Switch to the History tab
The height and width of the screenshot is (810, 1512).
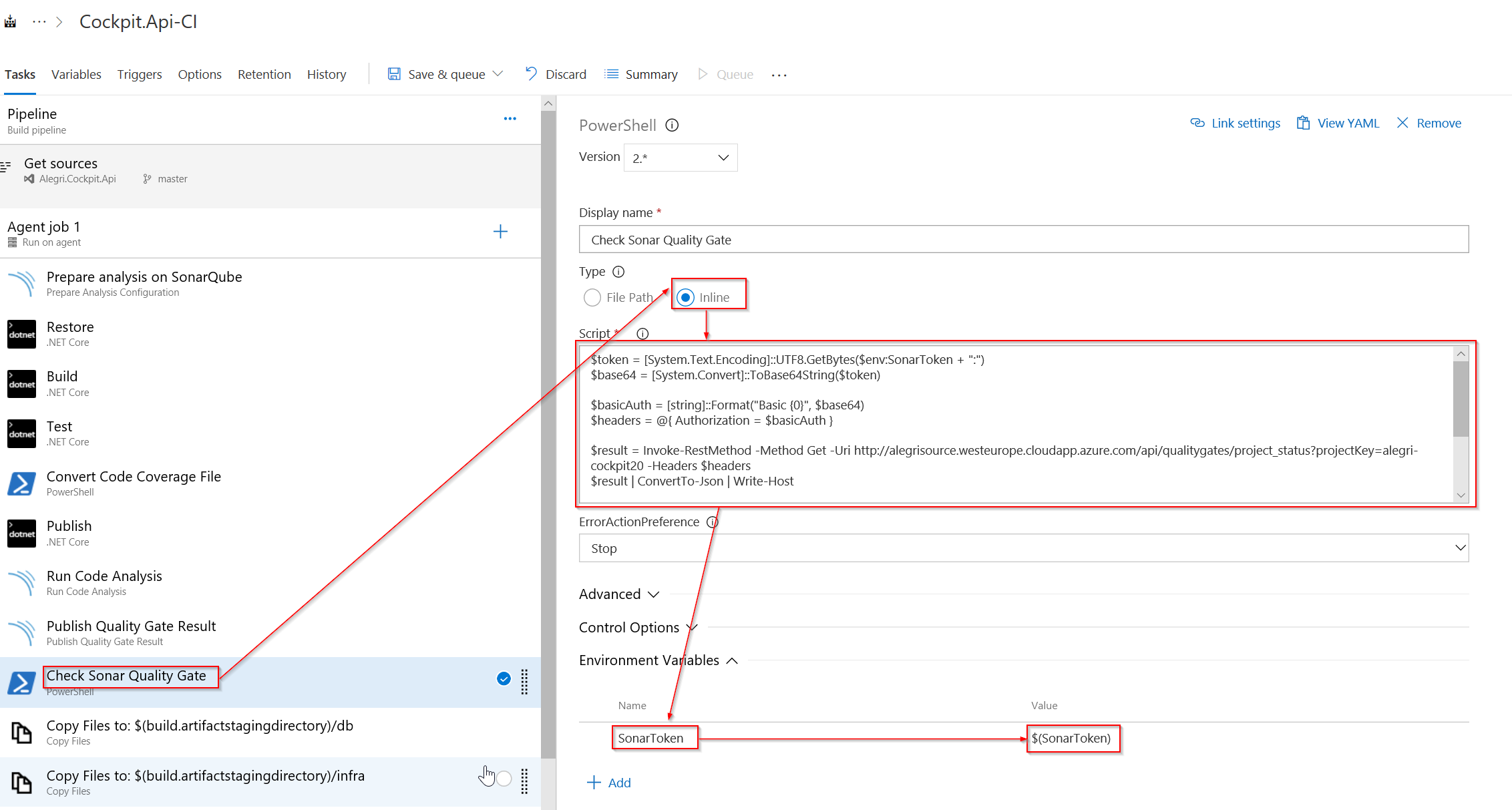[327, 74]
